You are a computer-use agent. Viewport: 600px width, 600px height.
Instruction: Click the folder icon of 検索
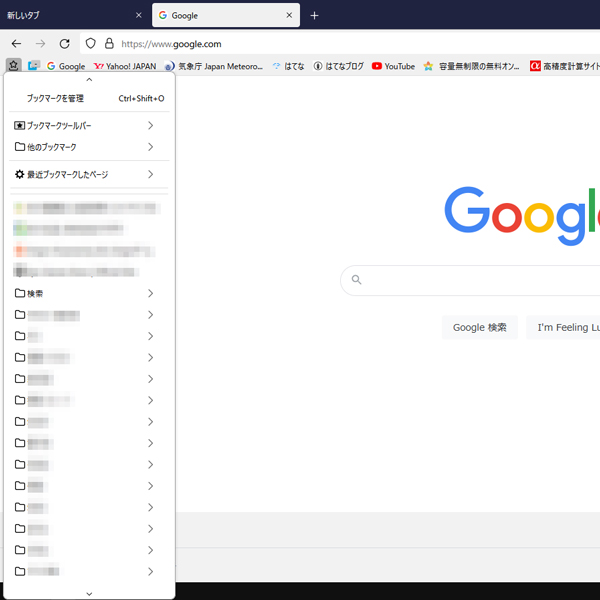pos(20,293)
